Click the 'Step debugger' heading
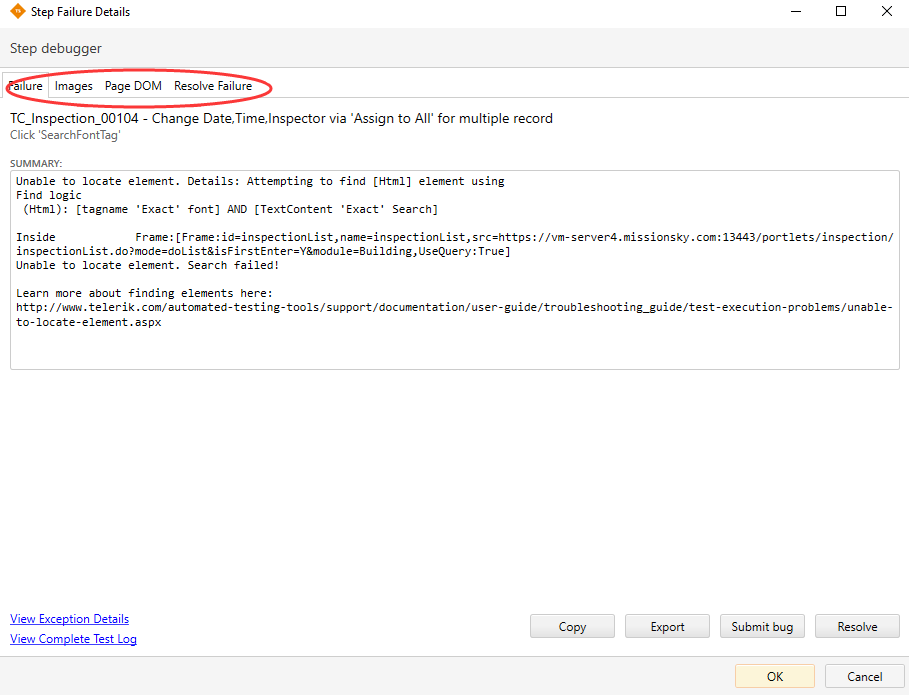Viewport: 909px width, 695px height. pyautogui.click(x=56, y=48)
